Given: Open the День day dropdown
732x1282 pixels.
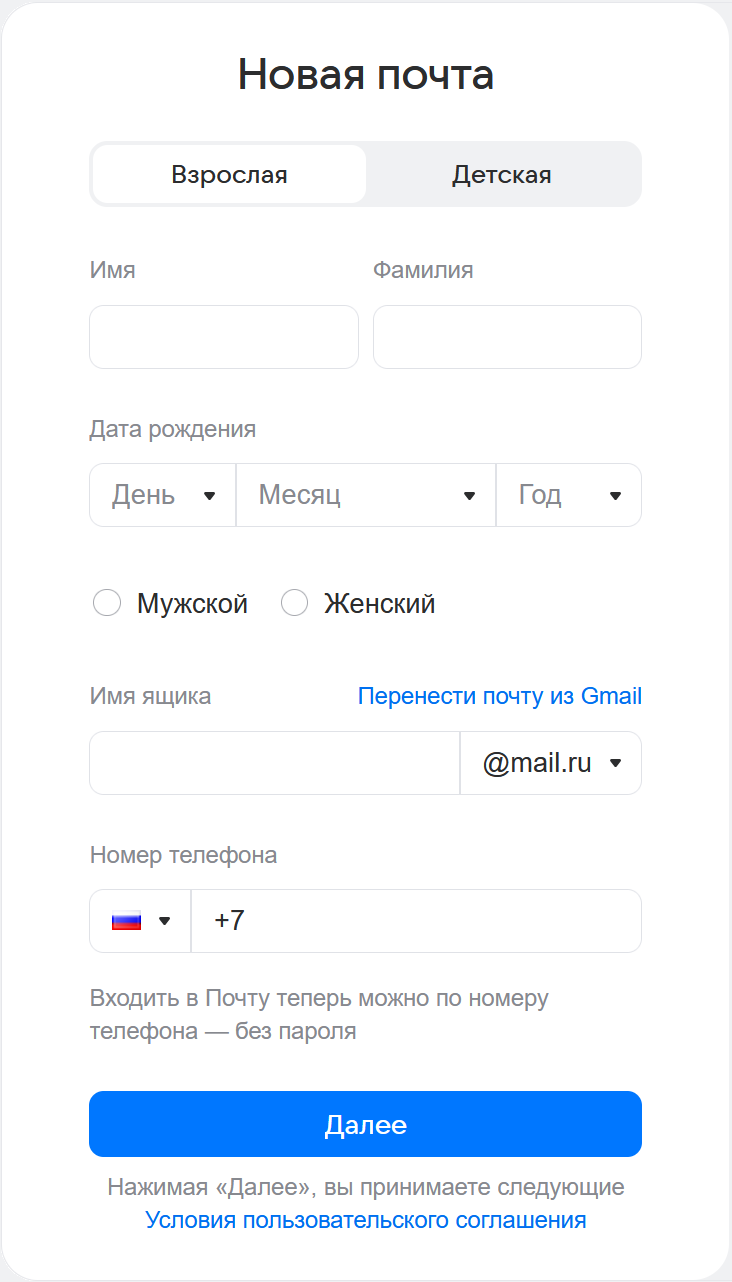Looking at the screenshot, I should (x=163, y=495).
